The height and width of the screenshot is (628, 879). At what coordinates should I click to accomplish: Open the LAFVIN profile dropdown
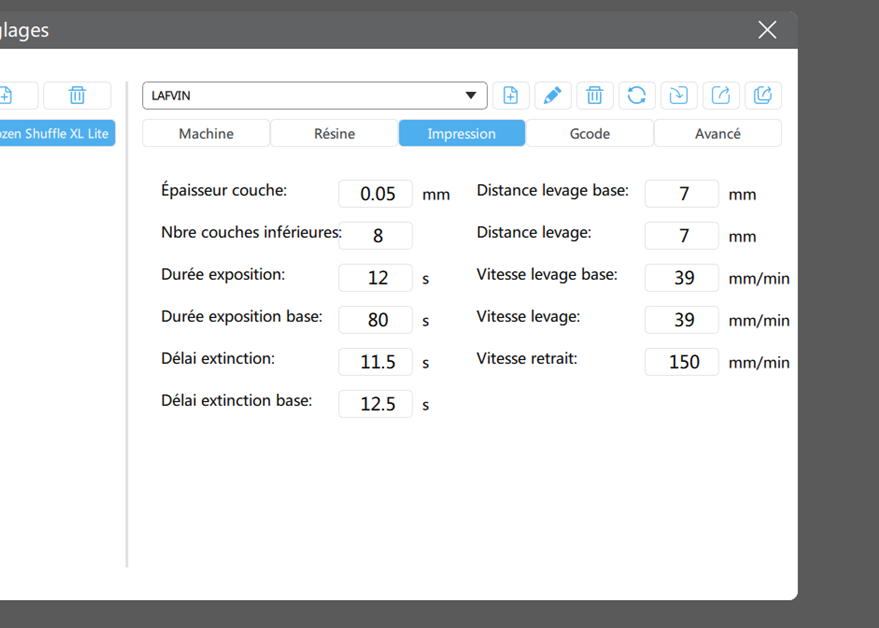[x=314, y=95]
